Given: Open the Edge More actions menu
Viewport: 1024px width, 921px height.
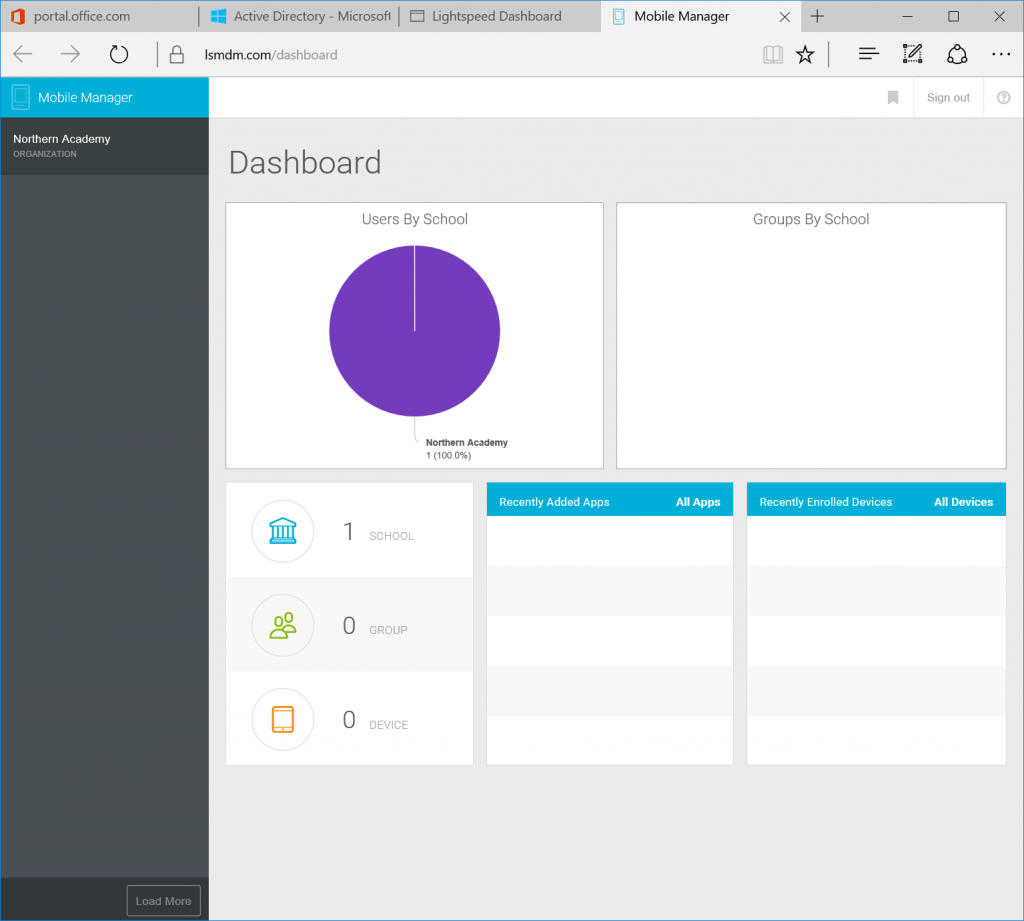Looking at the screenshot, I should pyautogui.click(x=1001, y=54).
